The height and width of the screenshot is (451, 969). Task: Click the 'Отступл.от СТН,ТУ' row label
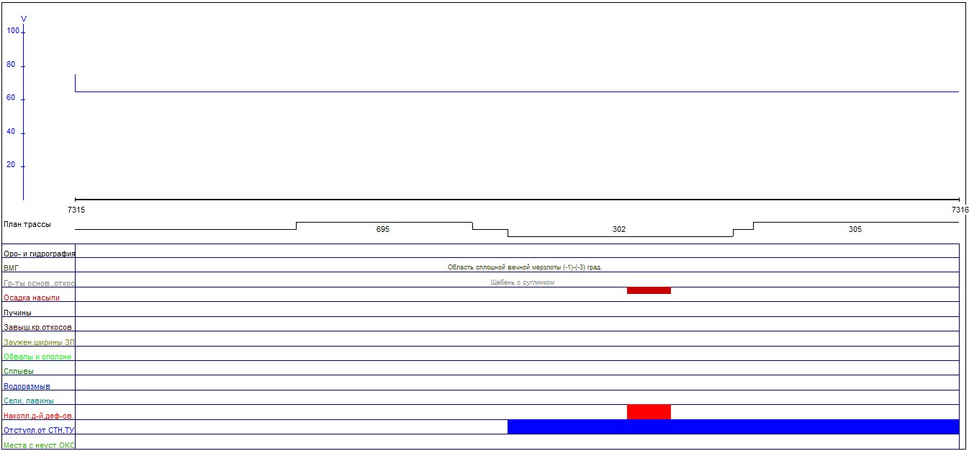coord(39,430)
